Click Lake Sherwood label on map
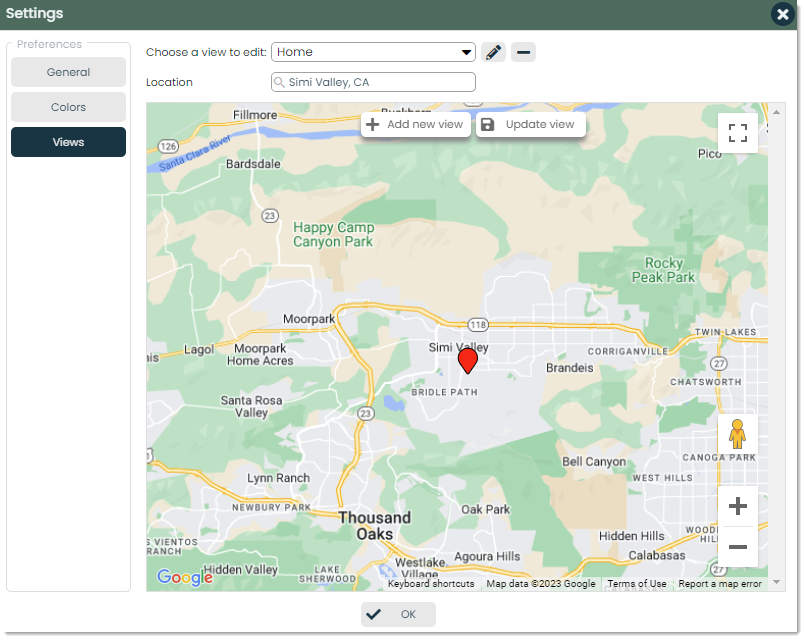Viewport: 805px width, 640px height. click(x=328, y=574)
